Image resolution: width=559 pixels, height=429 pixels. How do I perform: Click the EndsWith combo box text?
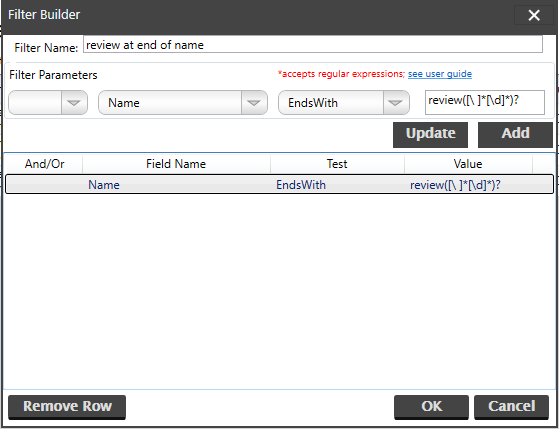pos(313,103)
